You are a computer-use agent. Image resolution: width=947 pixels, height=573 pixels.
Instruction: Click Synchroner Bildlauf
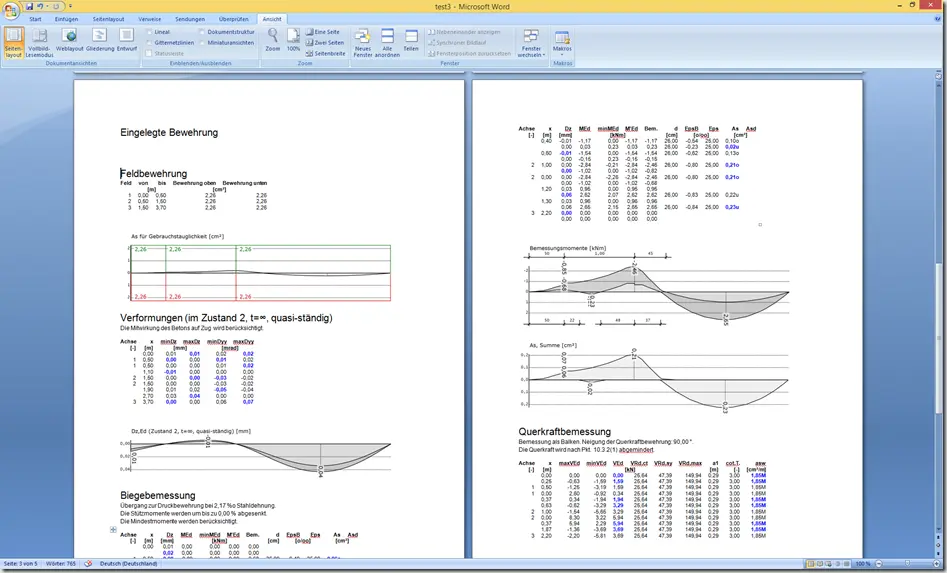457,43
